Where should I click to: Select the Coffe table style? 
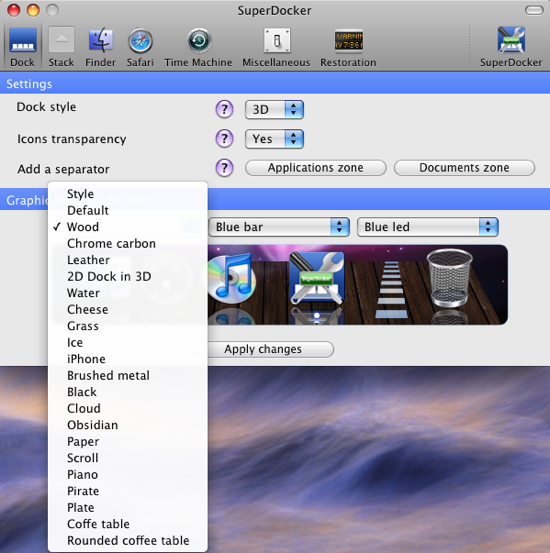point(128,524)
